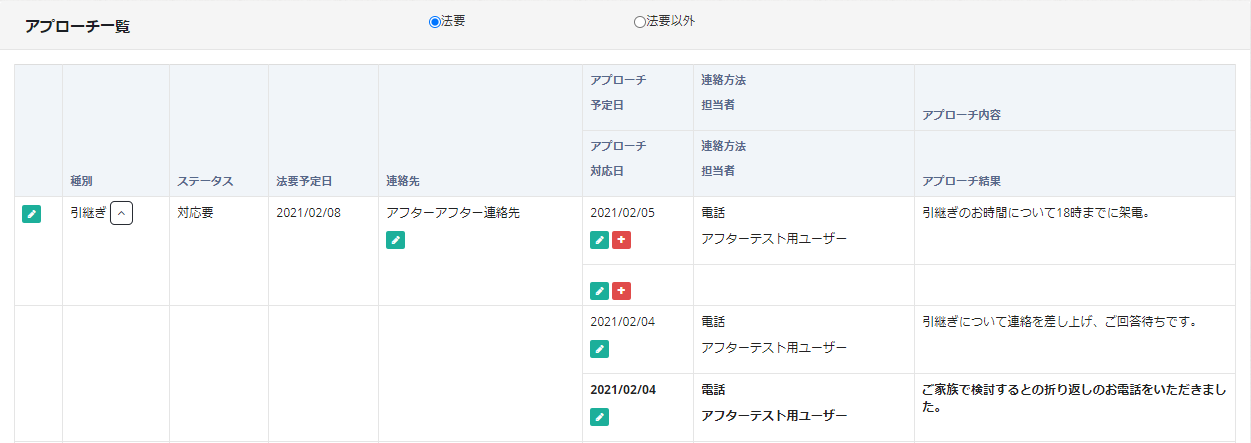
Task: Click red plus icon under 2021/02/05
Action: [x=621, y=240]
